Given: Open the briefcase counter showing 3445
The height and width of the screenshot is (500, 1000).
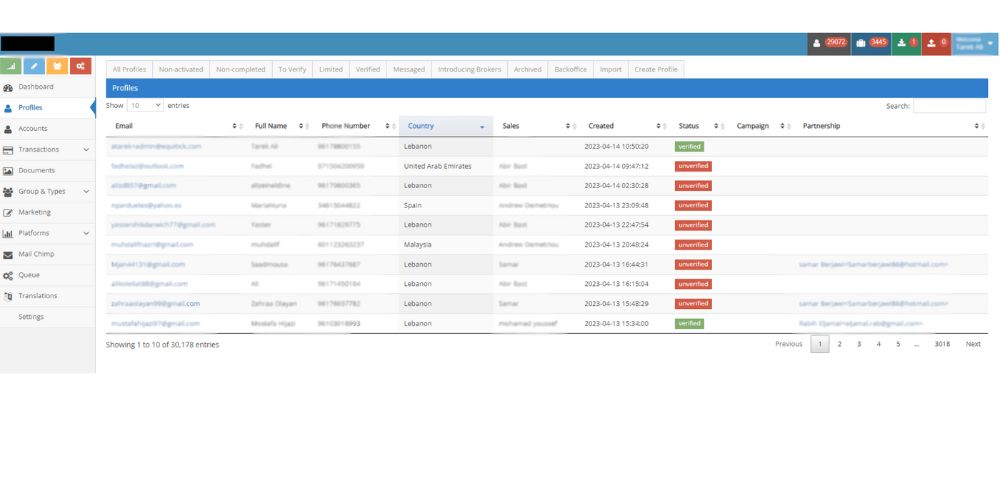Looking at the screenshot, I should pos(872,43).
